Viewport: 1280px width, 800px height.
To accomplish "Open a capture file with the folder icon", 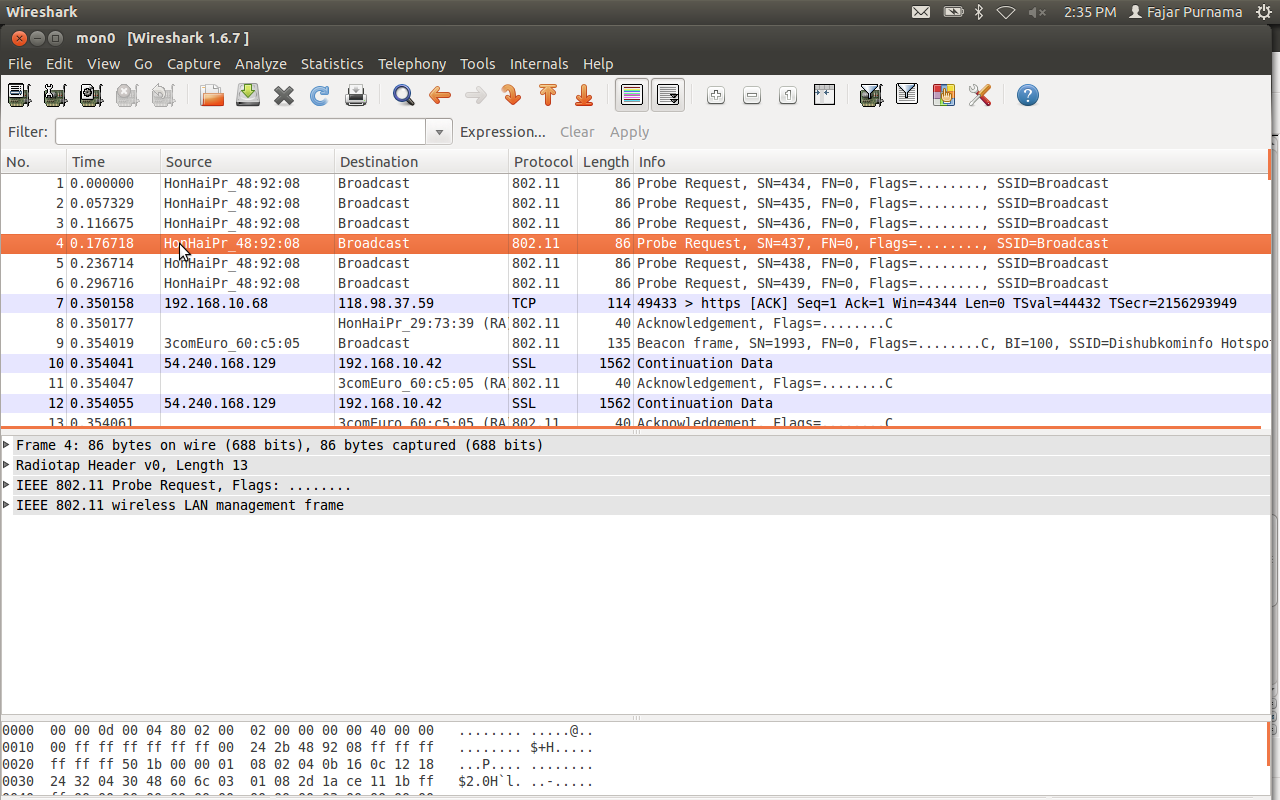I will click(212, 95).
